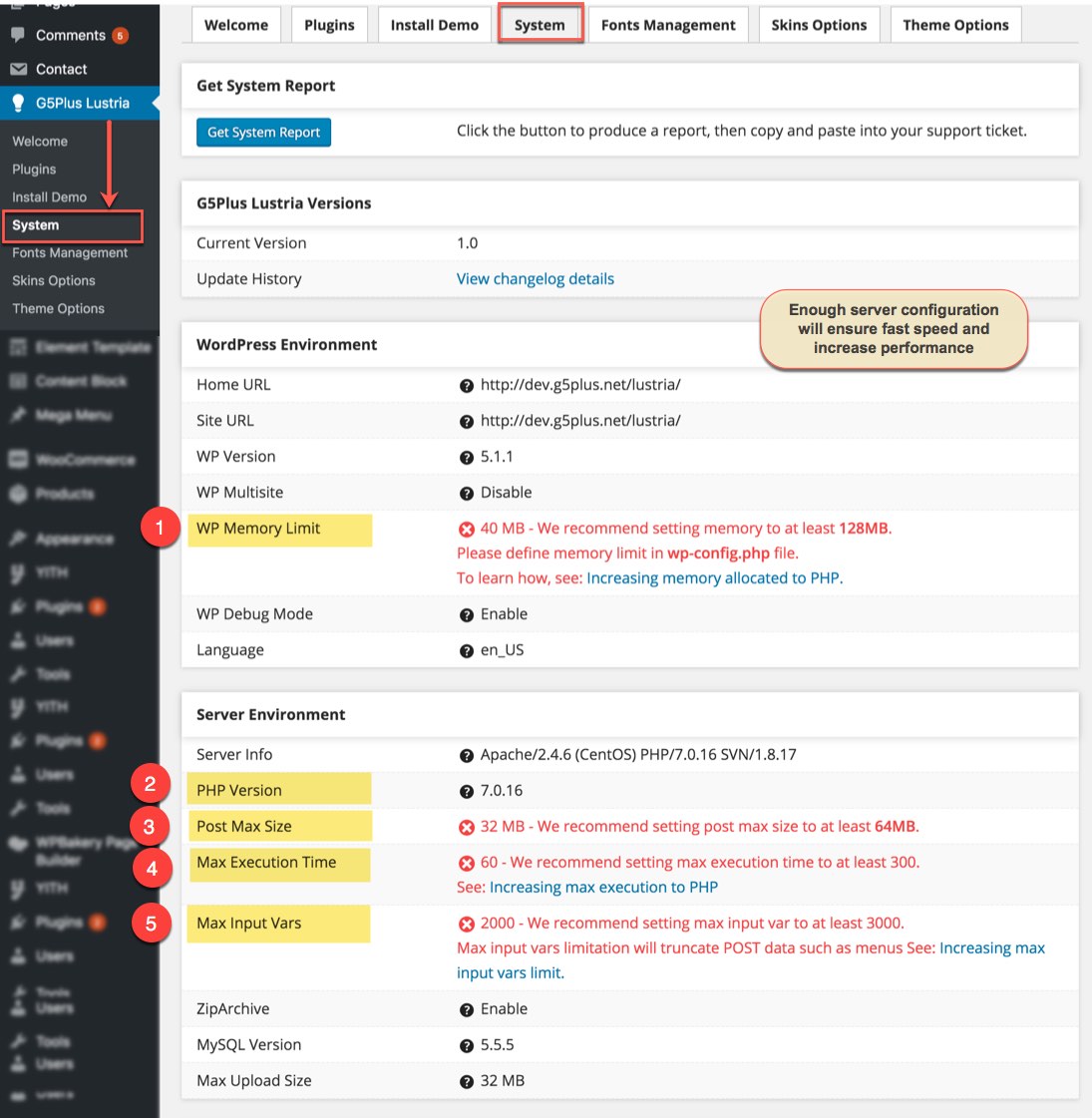This screenshot has width=1092, height=1118.
Task: Click the Max Upload Size 32 MB value
Action: point(502,1080)
